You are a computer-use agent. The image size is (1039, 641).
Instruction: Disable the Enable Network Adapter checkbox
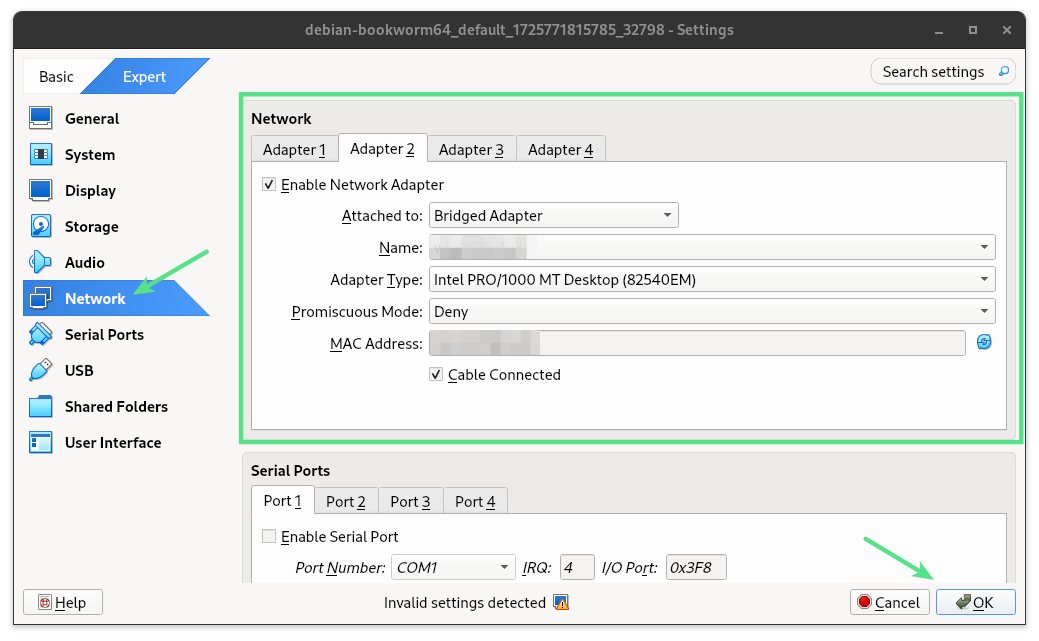tap(269, 184)
